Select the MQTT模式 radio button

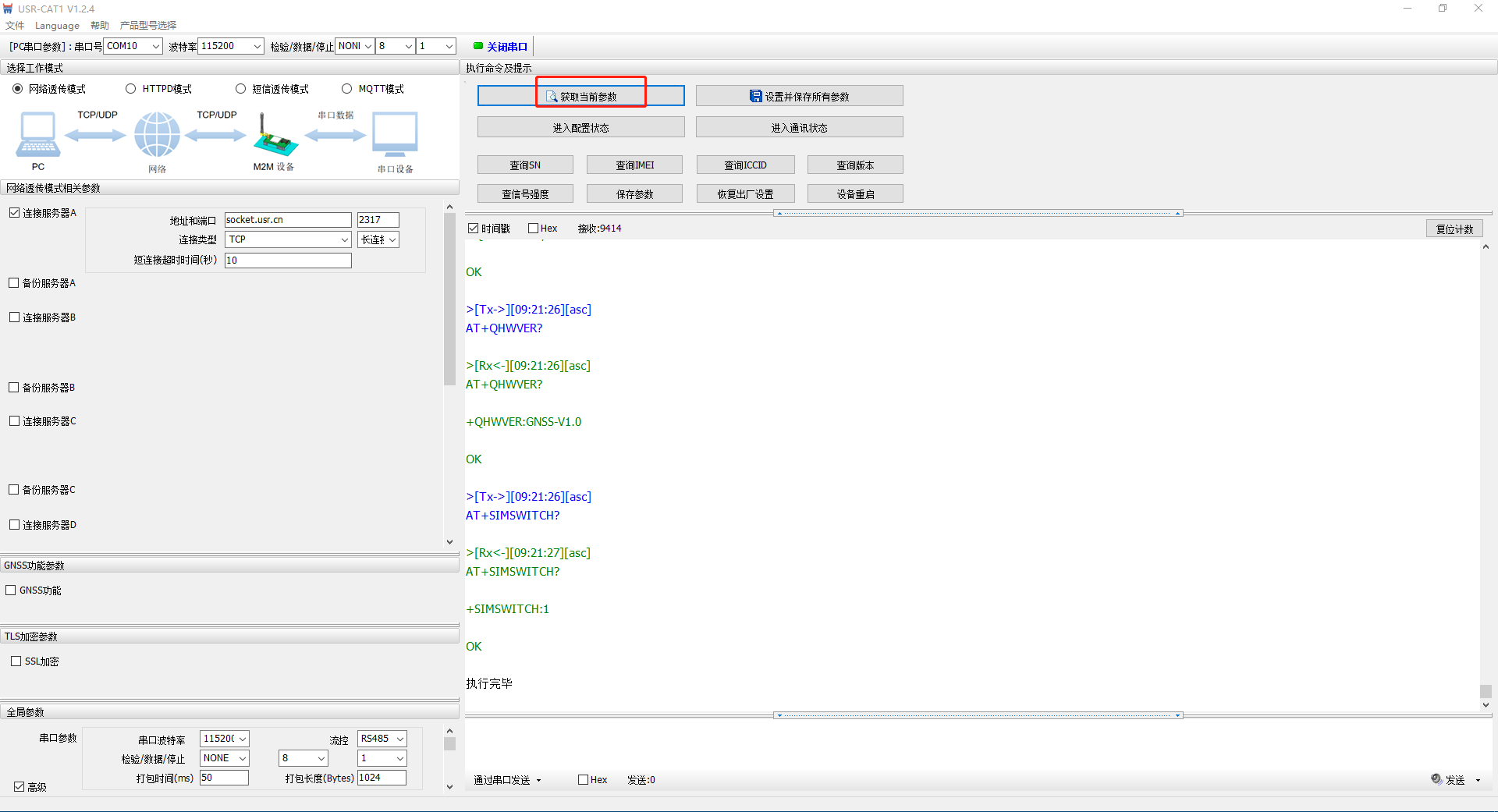(347, 89)
